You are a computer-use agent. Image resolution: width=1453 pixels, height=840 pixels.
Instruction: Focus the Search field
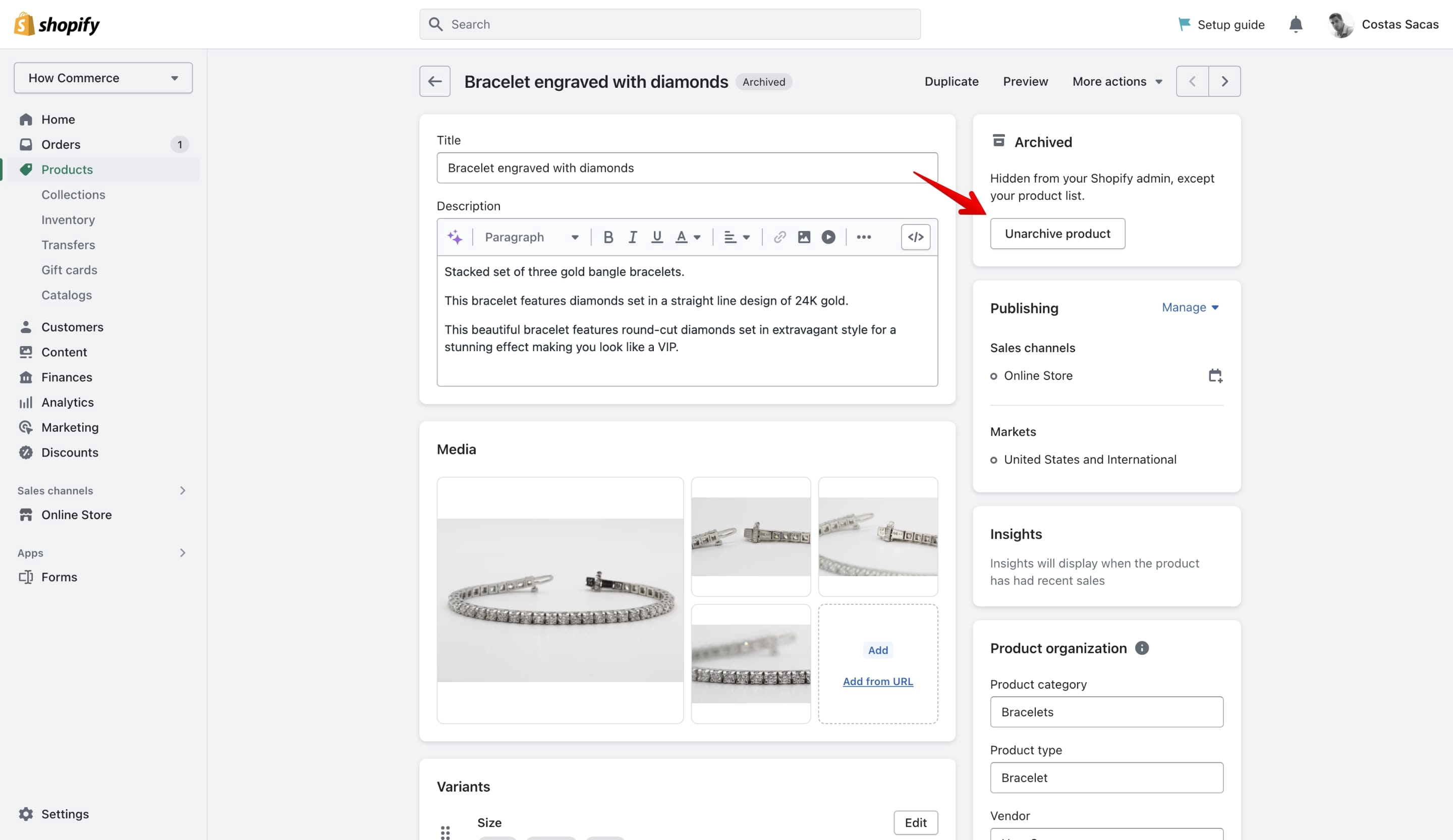[x=670, y=24]
